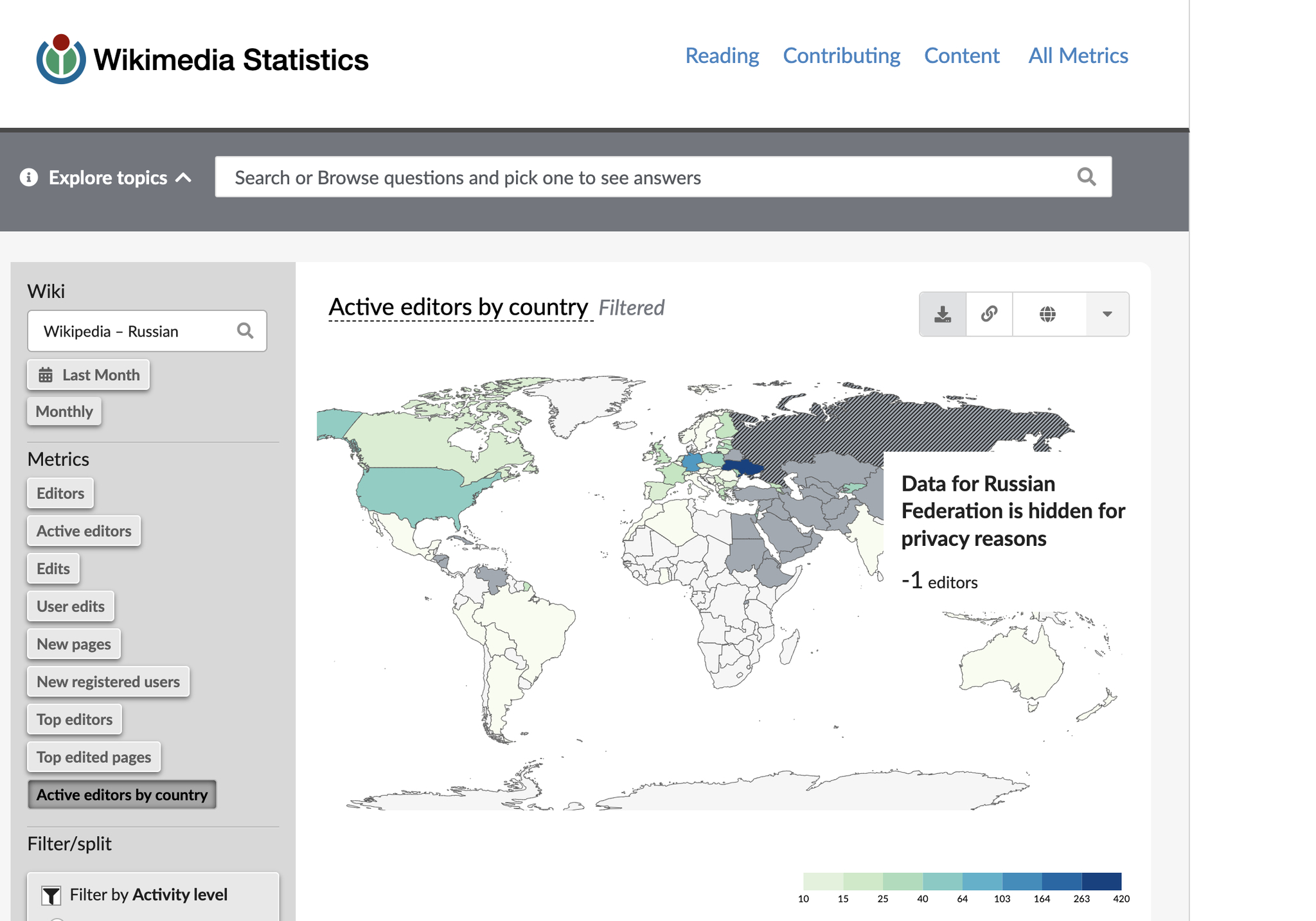Collapse the Explore topics chevron

184,177
